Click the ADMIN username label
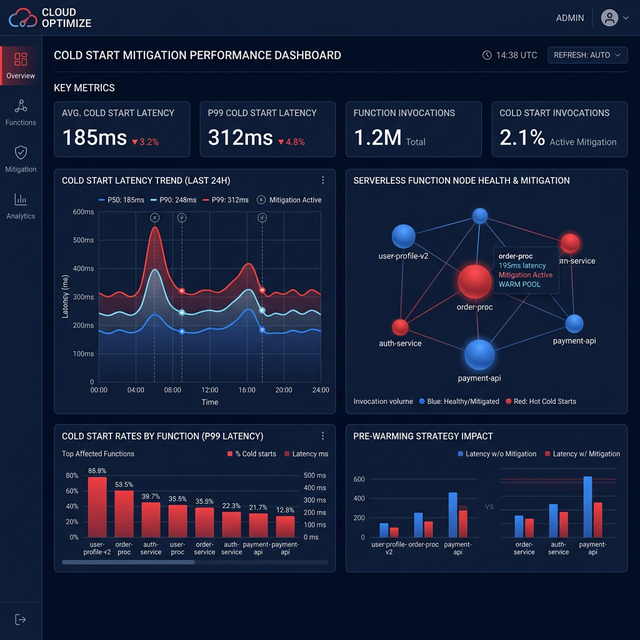 (x=570, y=18)
